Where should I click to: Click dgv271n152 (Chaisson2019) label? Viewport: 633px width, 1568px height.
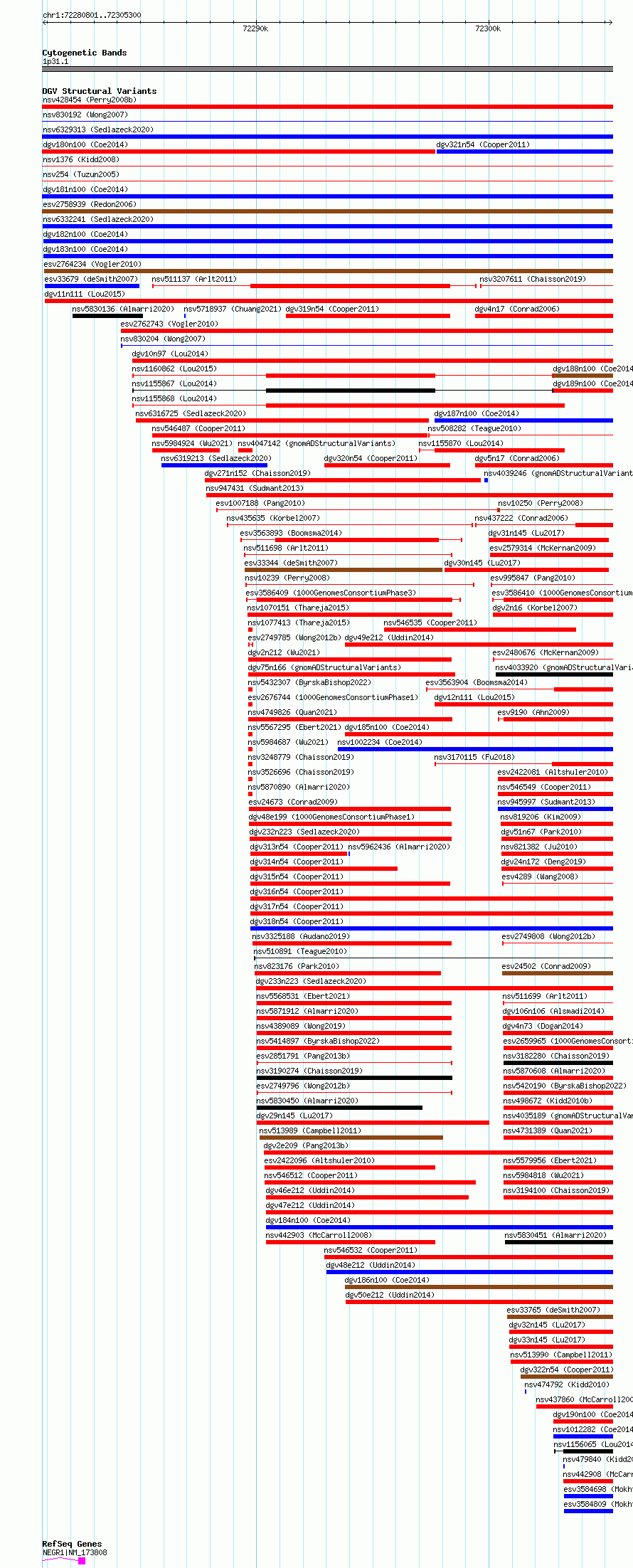coord(257,474)
